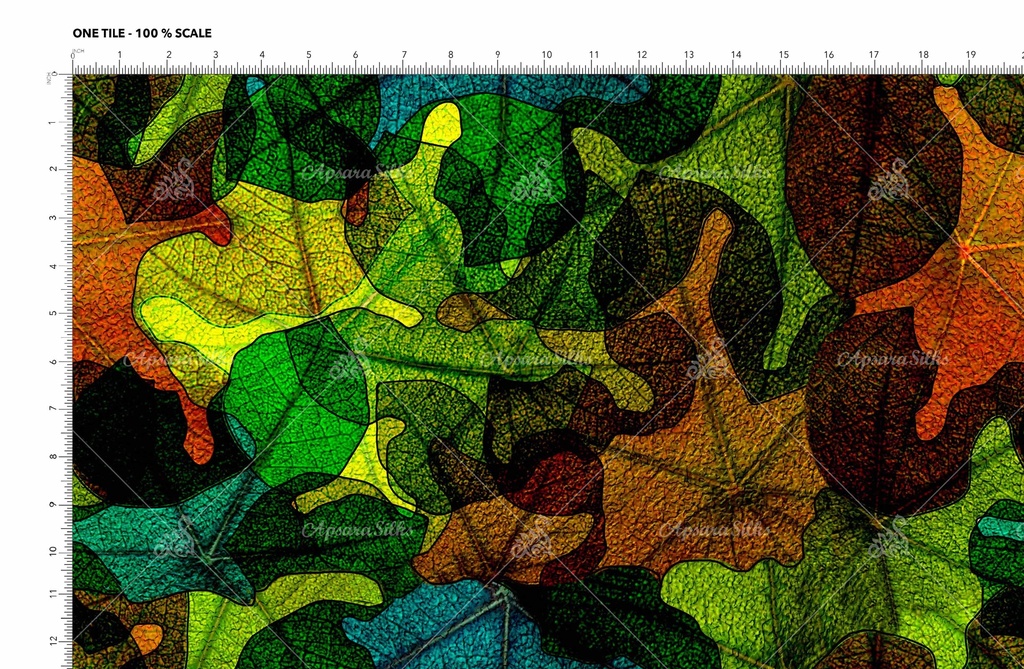Viewport: 1024px width, 669px height.
Task: Click the 19 mark on the horizontal ruler
Action: tap(970, 55)
